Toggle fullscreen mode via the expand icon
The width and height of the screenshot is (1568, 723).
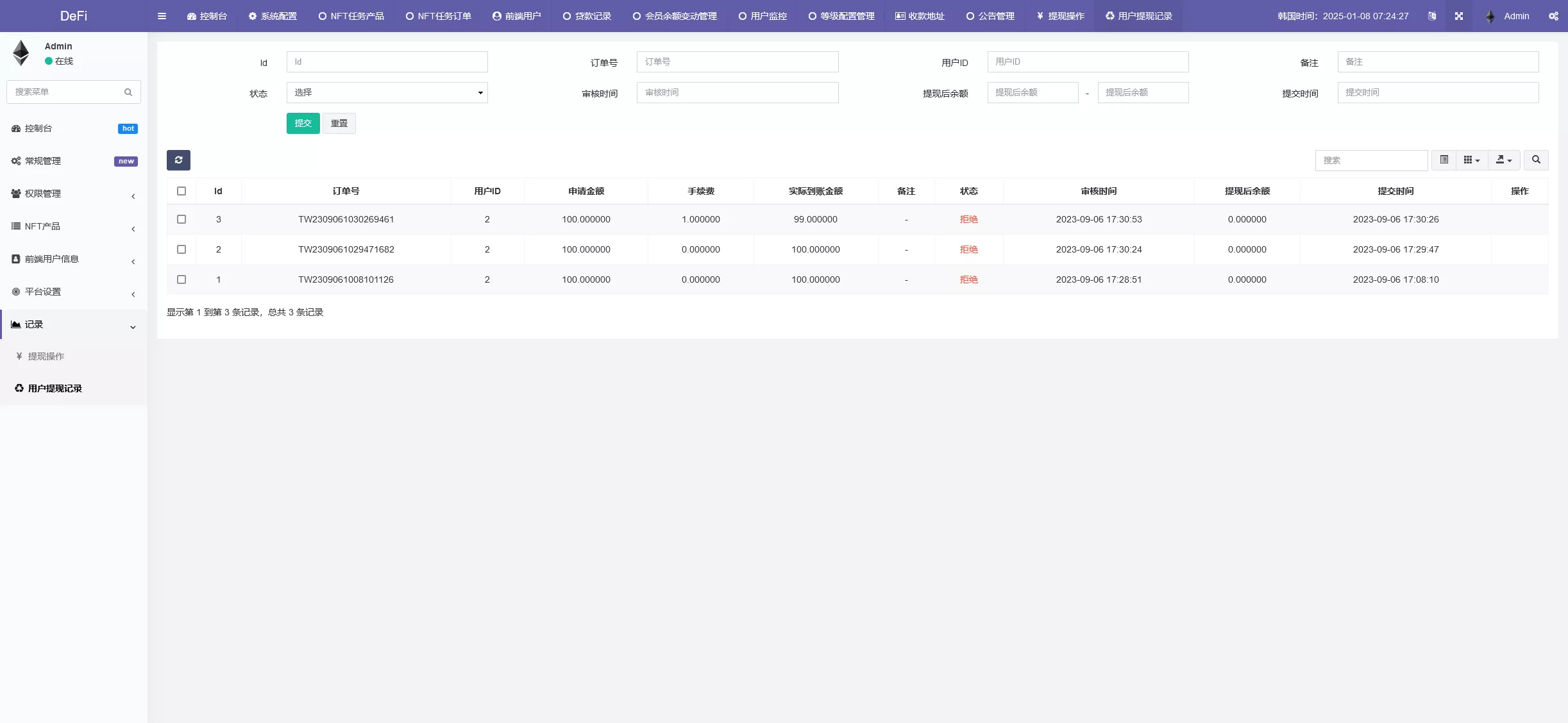coord(1459,15)
